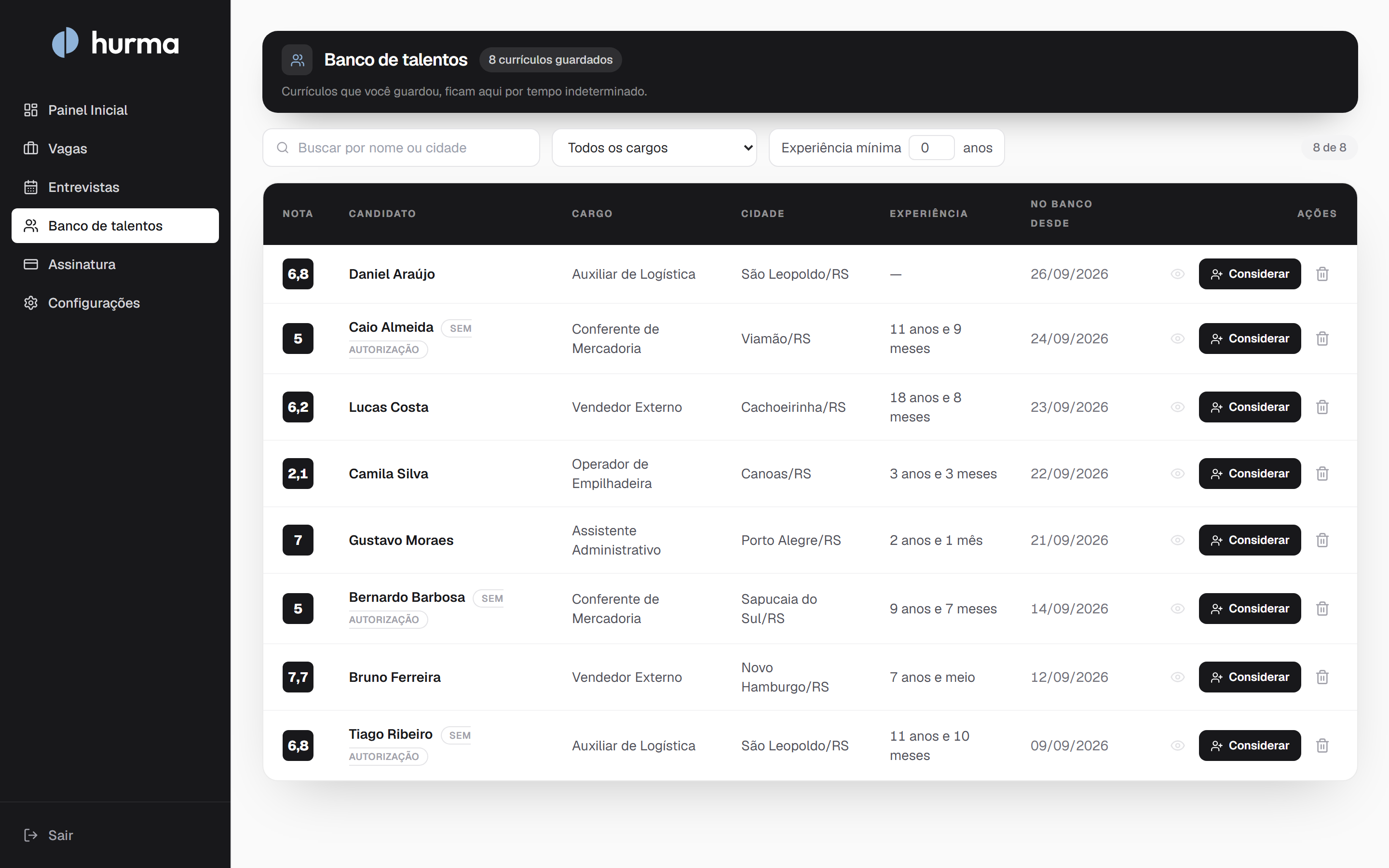The height and width of the screenshot is (868, 1389).
Task: Click the minimum experience years field
Action: (x=931, y=148)
